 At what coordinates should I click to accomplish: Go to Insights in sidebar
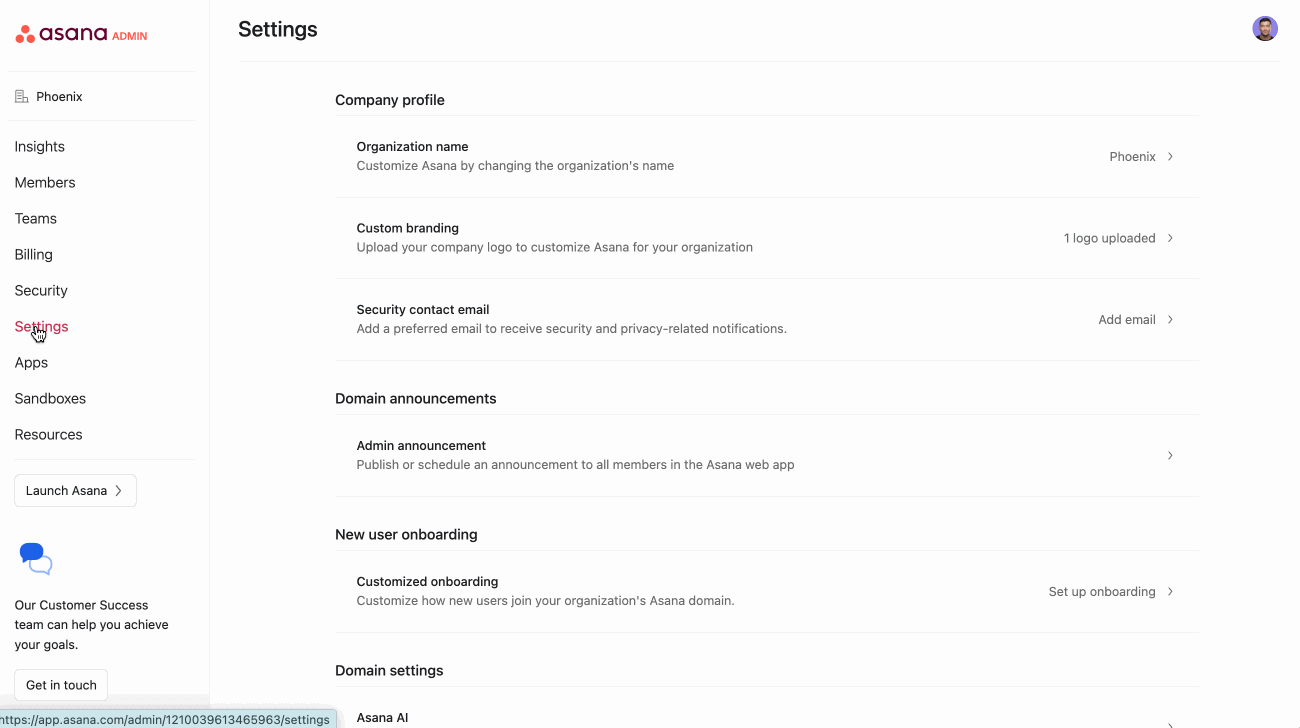[40, 147]
